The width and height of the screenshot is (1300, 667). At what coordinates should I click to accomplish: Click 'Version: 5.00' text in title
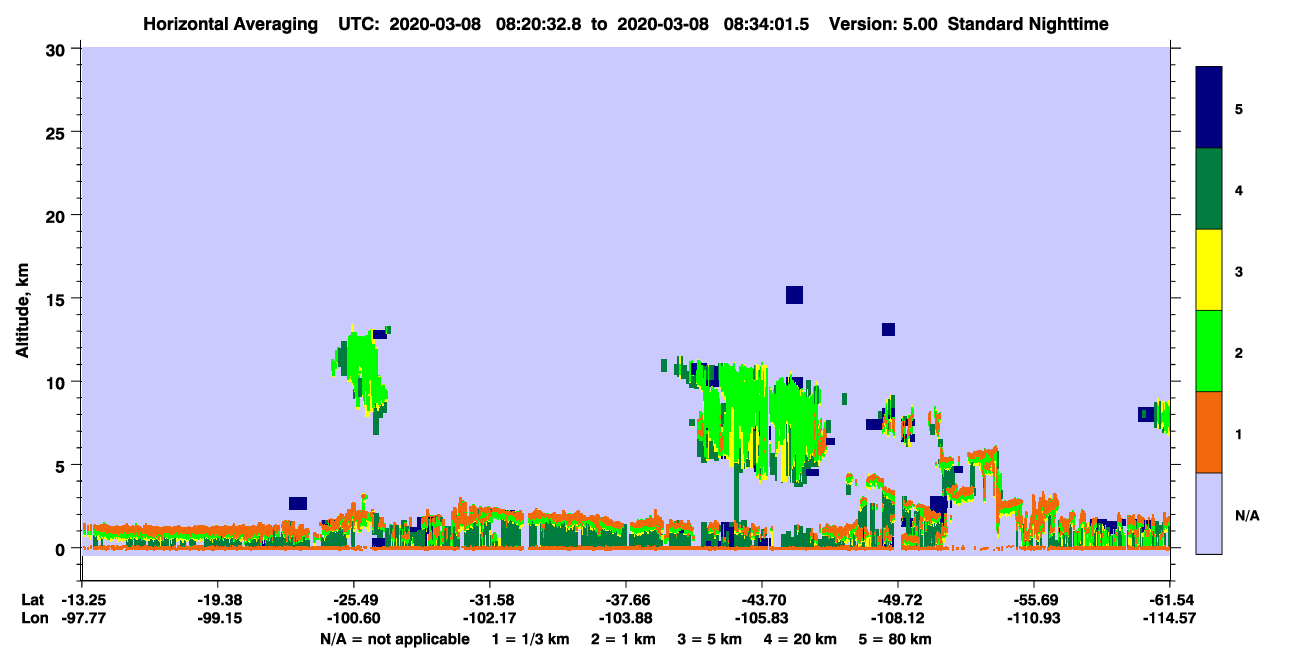[x=883, y=24]
